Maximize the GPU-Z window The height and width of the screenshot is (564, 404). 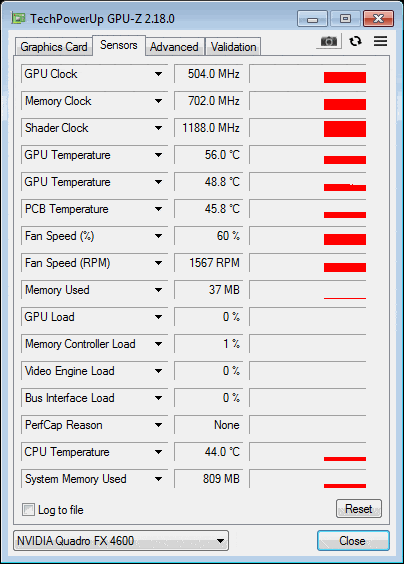click(345, 18)
